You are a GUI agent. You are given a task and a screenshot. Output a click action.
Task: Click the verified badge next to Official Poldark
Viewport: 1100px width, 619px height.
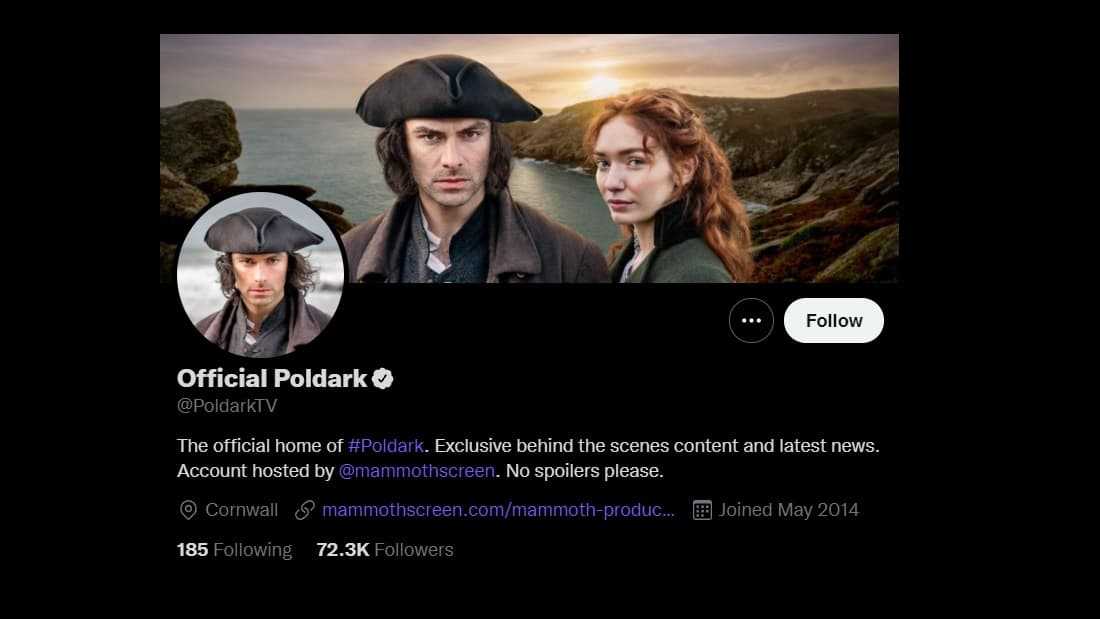pyautogui.click(x=383, y=378)
